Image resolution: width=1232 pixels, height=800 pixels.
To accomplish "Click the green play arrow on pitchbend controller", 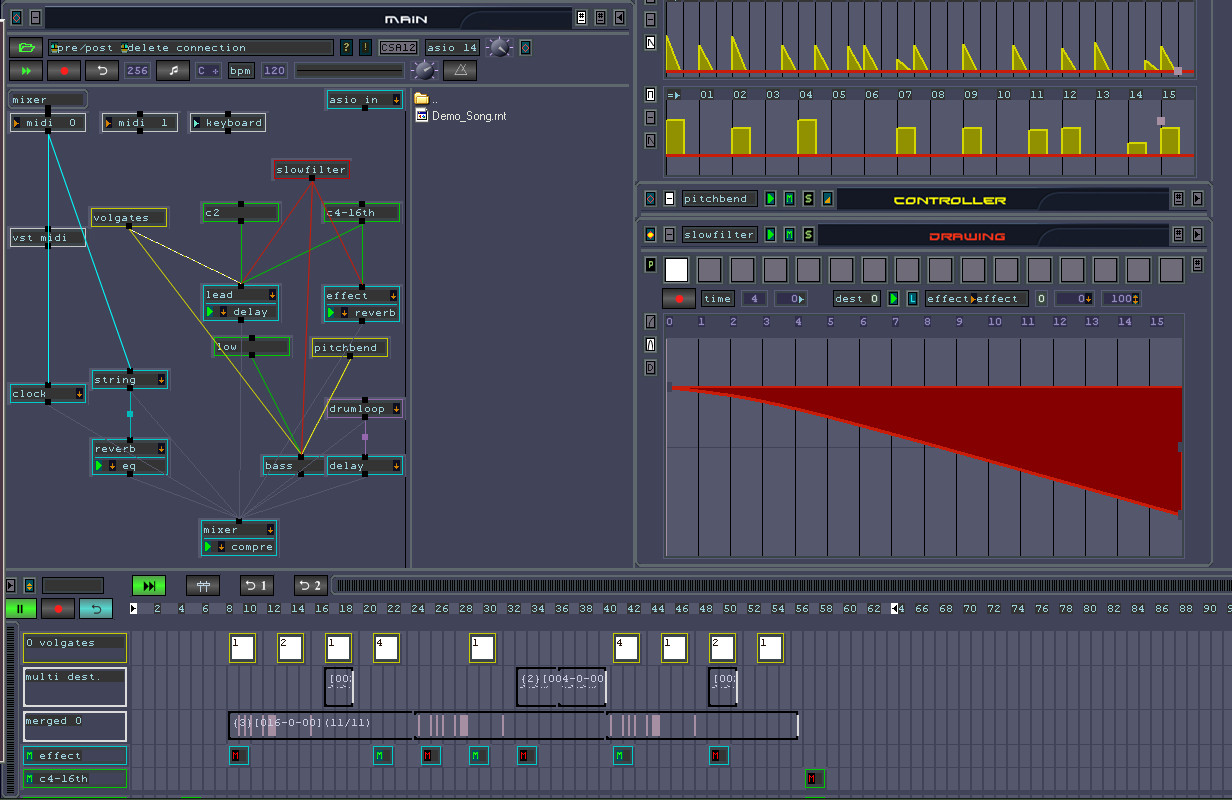I will (770, 199).
